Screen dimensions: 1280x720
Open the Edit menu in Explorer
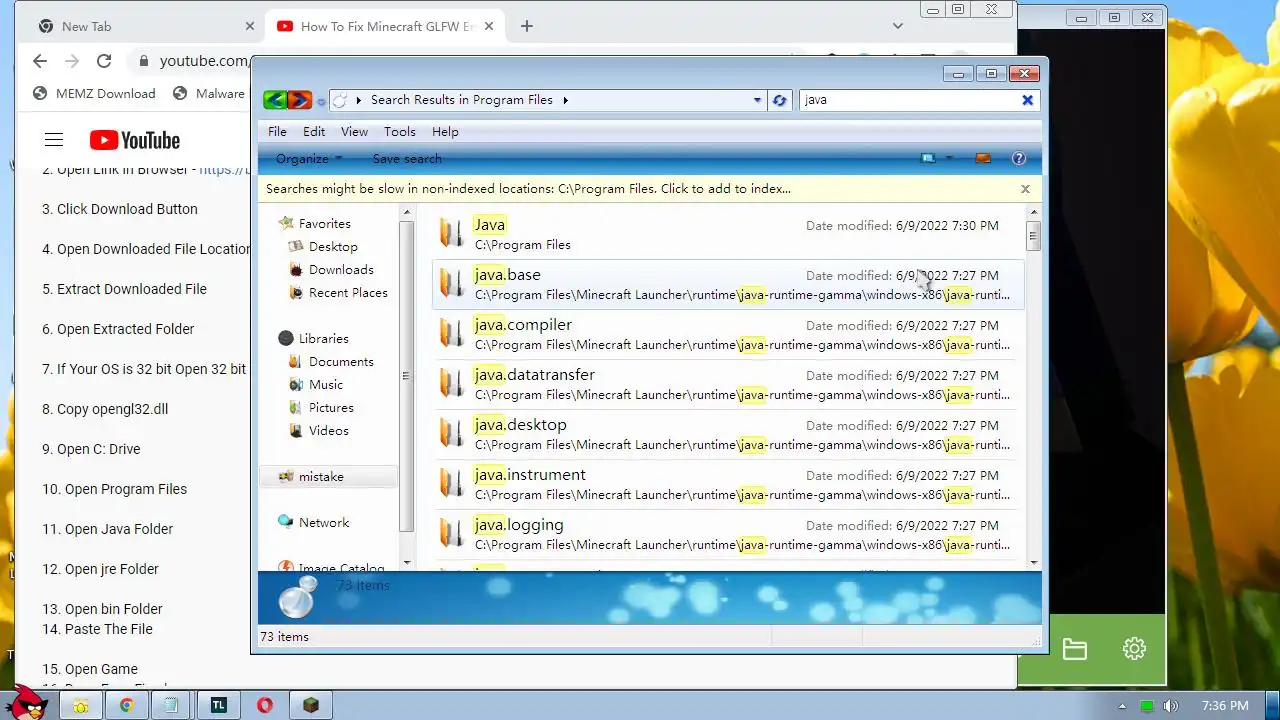[314, 132]
